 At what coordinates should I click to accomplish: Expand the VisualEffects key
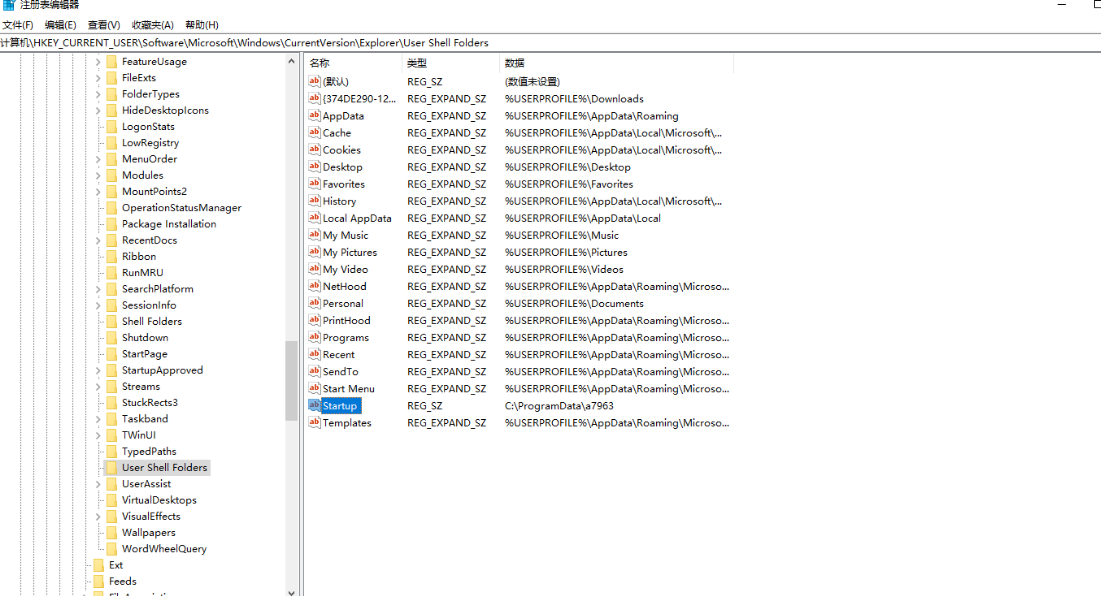[98, 516]
